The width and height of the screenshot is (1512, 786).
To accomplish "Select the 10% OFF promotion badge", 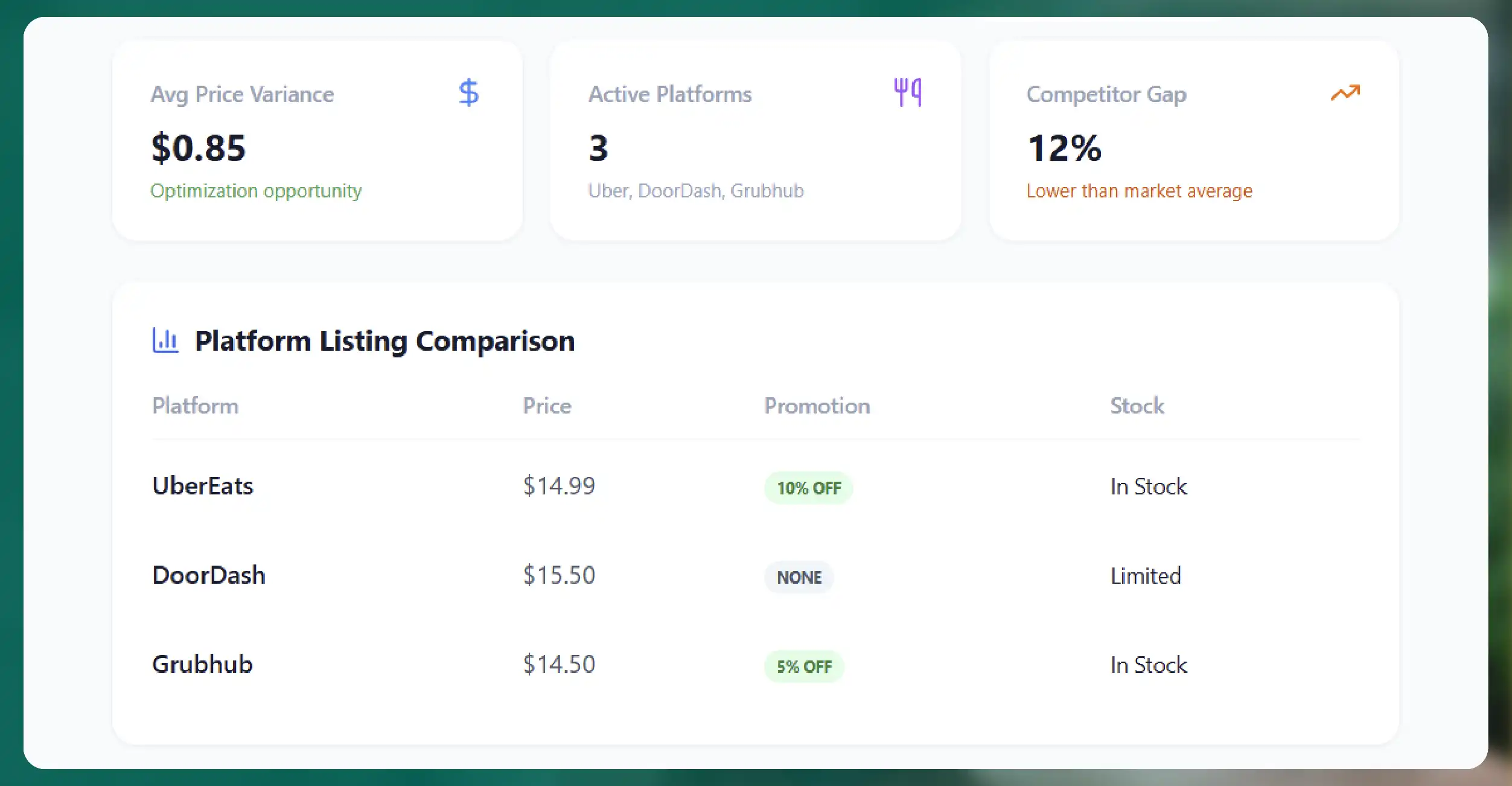I will pos(809,488).
